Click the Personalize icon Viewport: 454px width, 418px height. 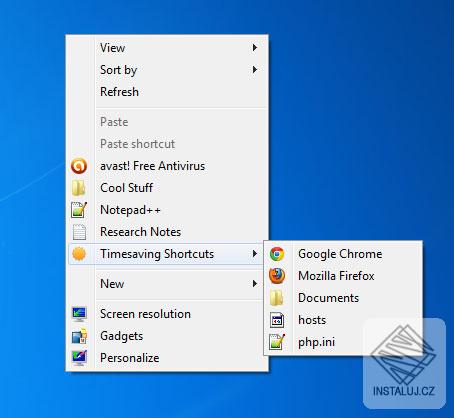79,358
